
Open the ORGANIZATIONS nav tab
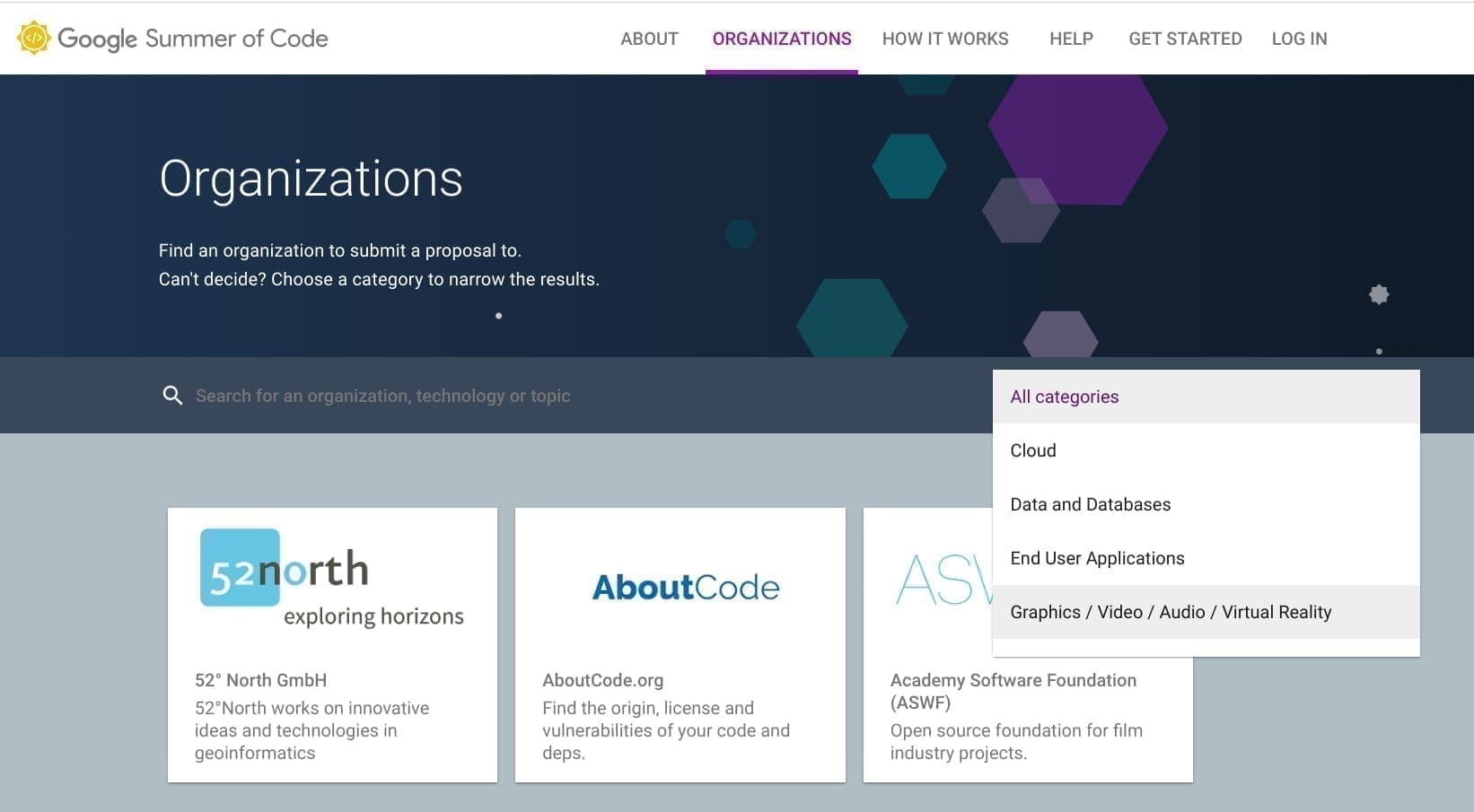(782, 39)
